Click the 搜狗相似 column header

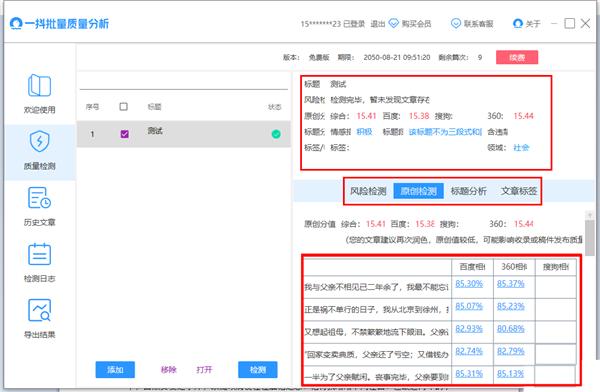click(556, 267)
